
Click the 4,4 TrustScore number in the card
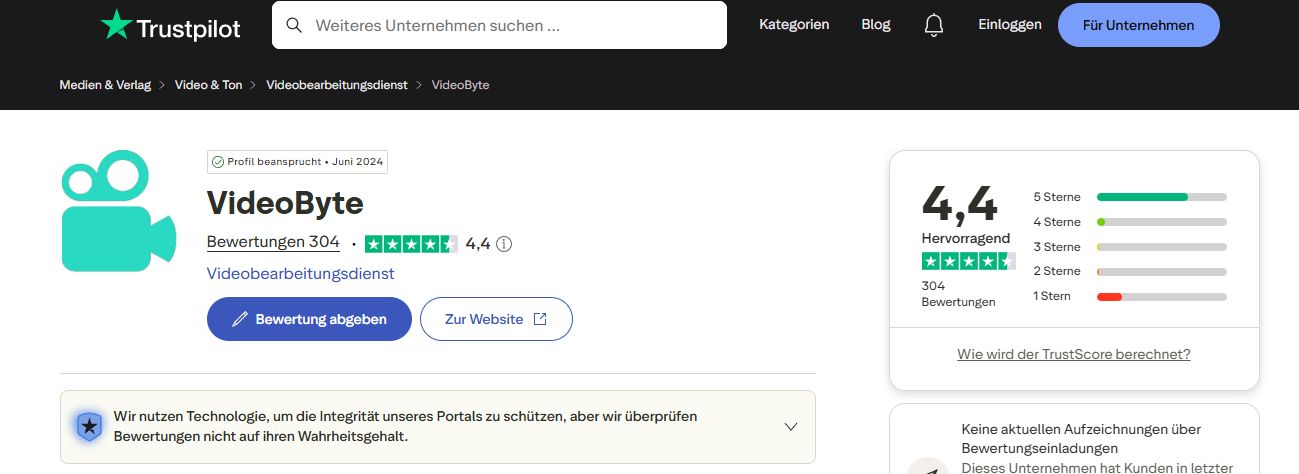(960, 203)
